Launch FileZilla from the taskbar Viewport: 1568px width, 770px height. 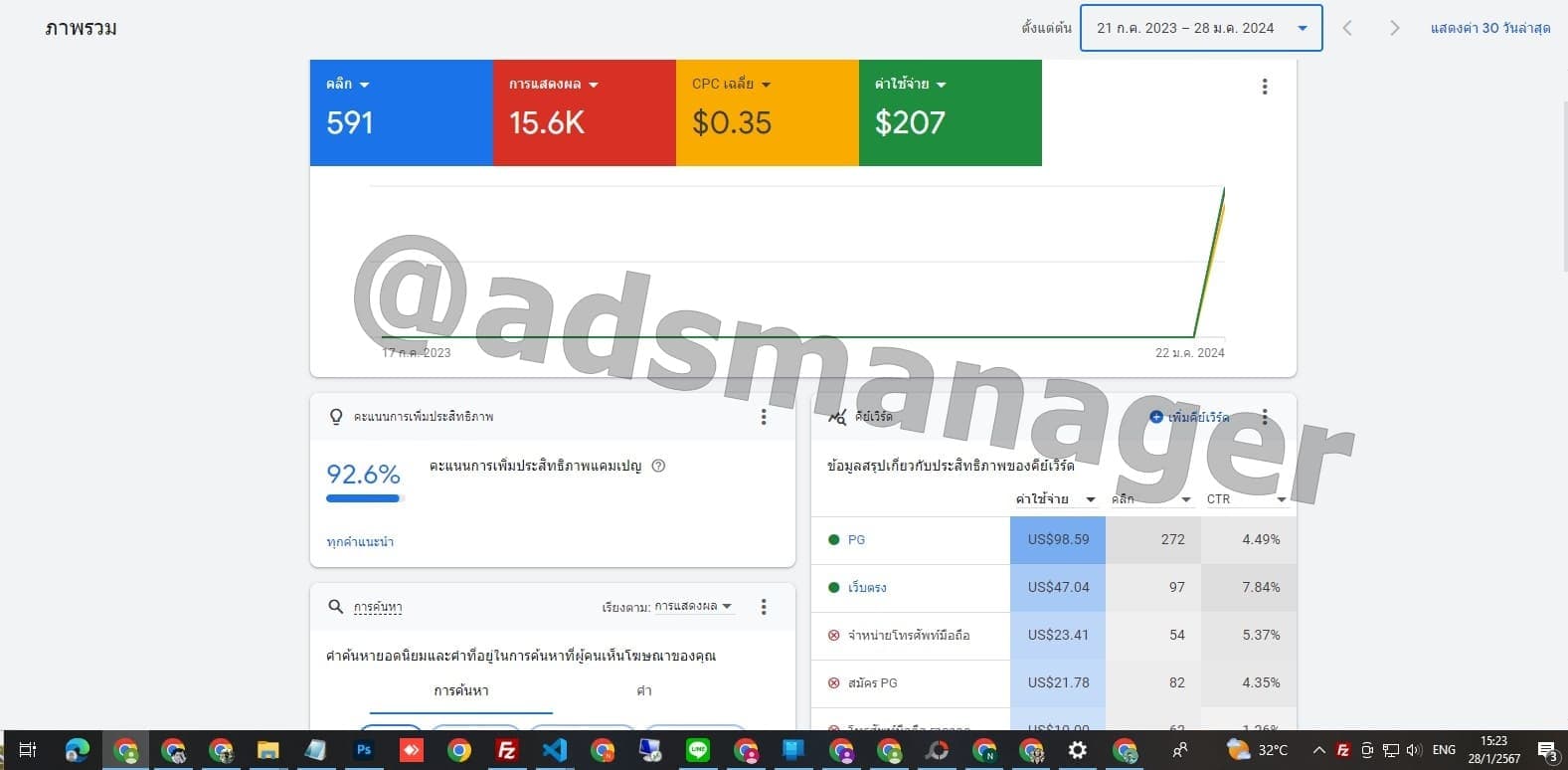[506, 750]
